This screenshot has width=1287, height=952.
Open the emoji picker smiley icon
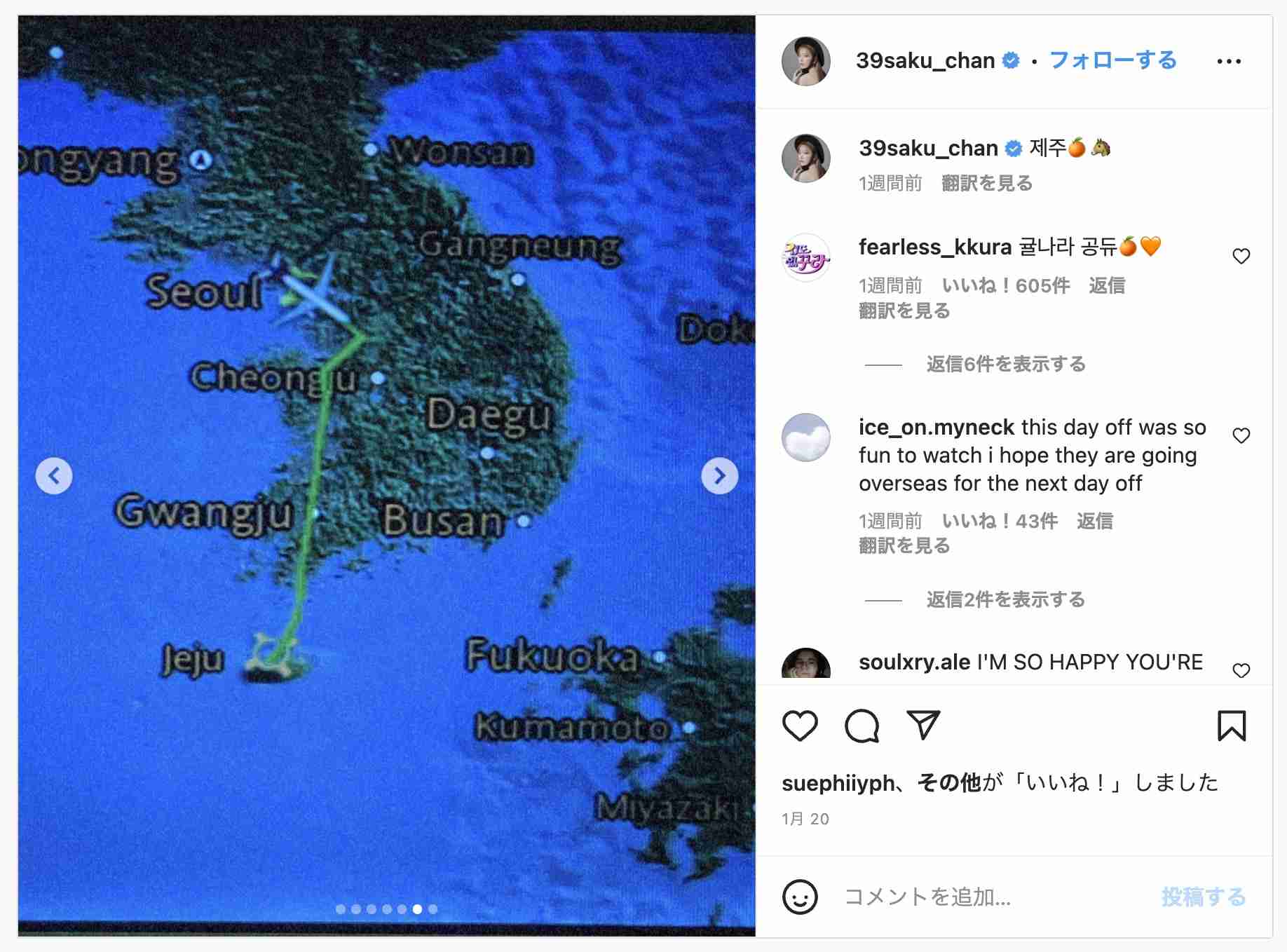800,897
